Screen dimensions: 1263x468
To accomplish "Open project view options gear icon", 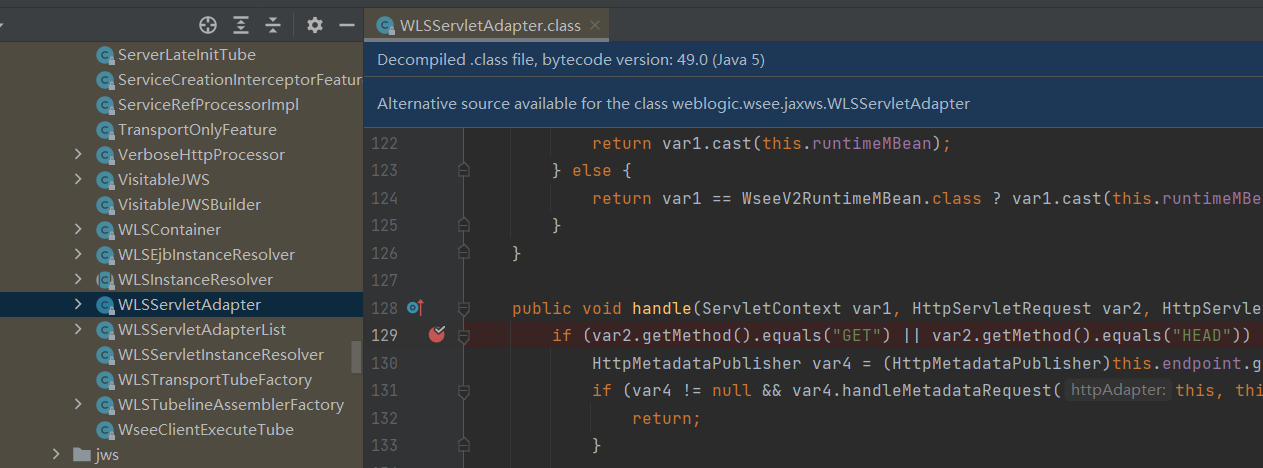I will coord(315,25).
